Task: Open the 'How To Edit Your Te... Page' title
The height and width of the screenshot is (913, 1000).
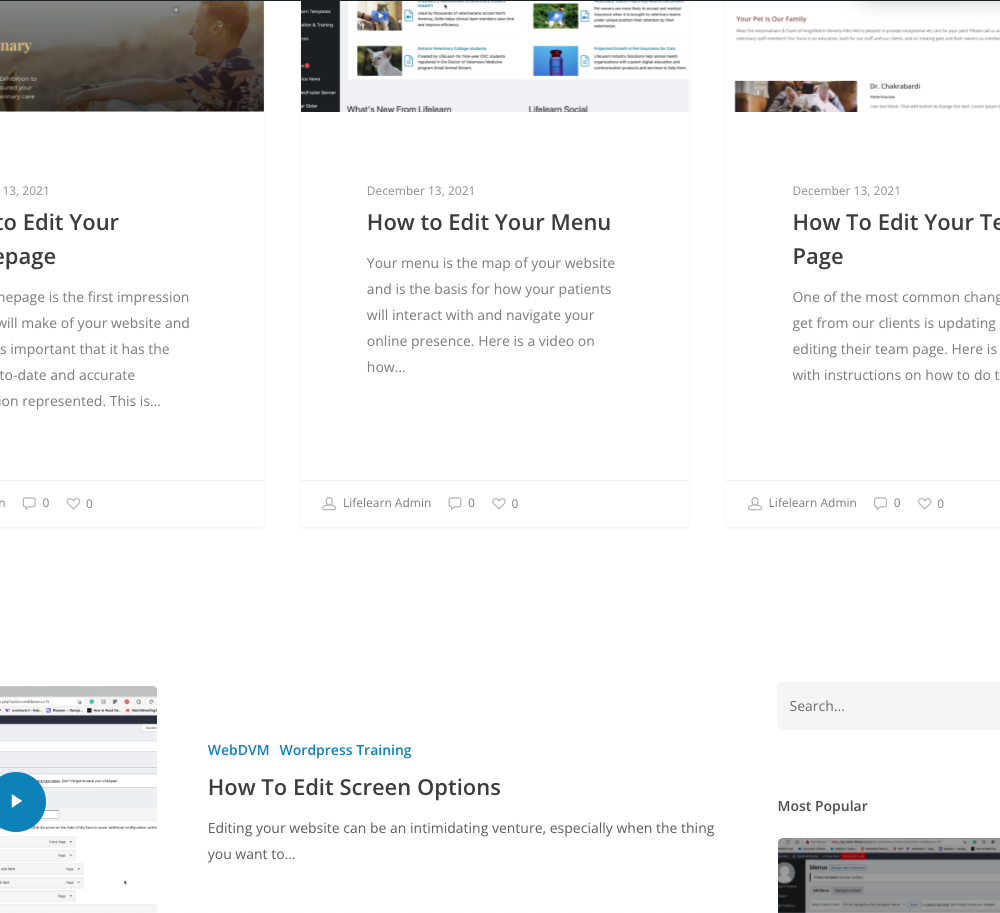Action: click(896, 239)
